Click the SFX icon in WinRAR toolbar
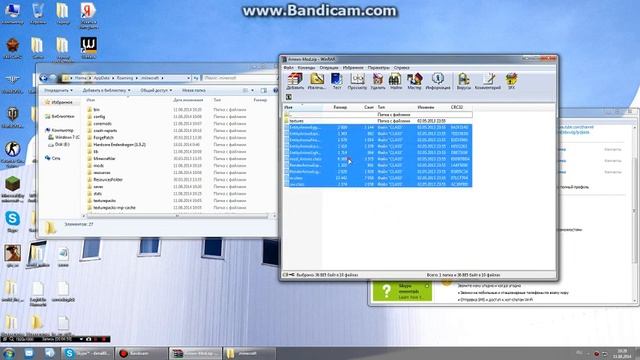This screenshot has width=640, height=360. [511, 81]
